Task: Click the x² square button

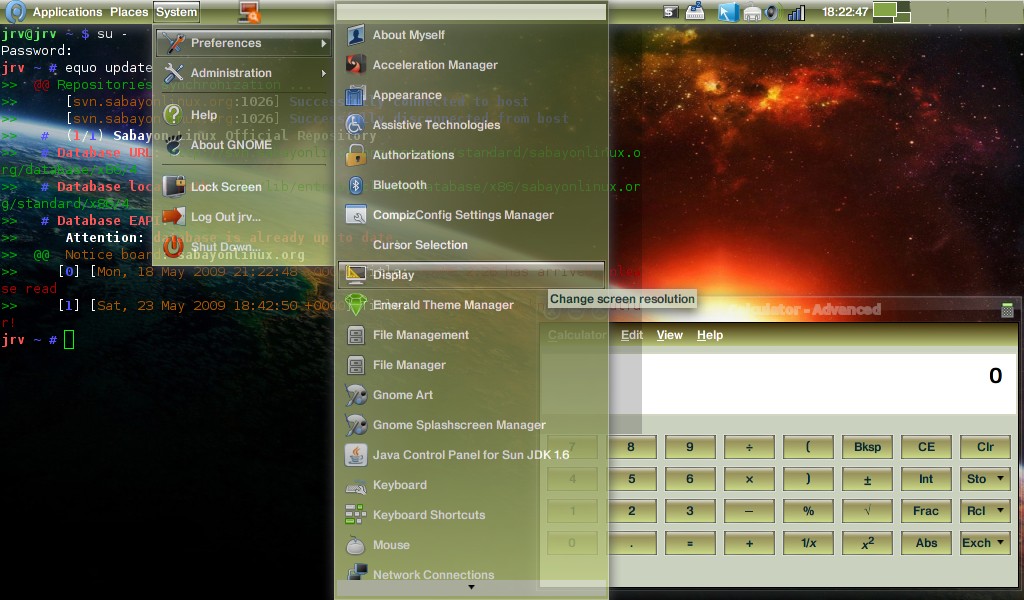Action: coord(867,543)
